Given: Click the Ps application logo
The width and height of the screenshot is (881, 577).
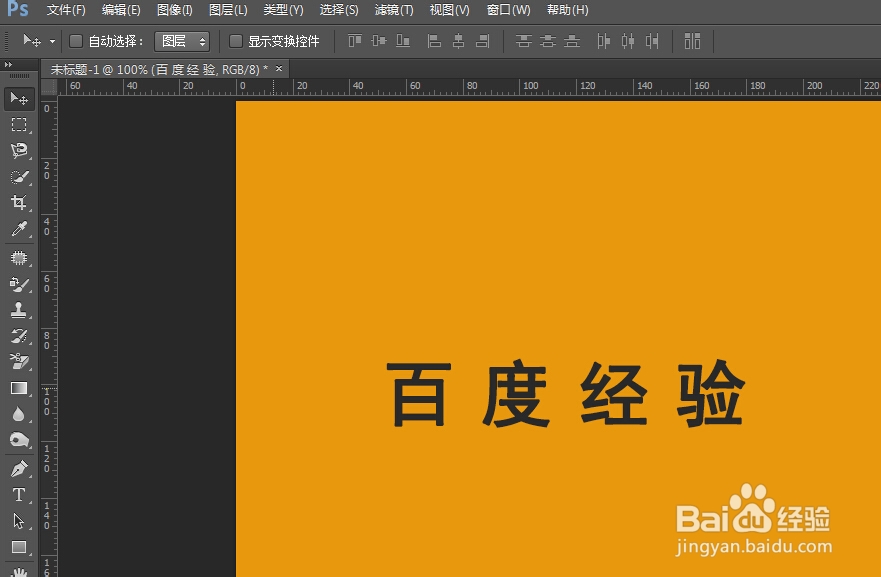Looking at the screenshot, I should point(17,10).
